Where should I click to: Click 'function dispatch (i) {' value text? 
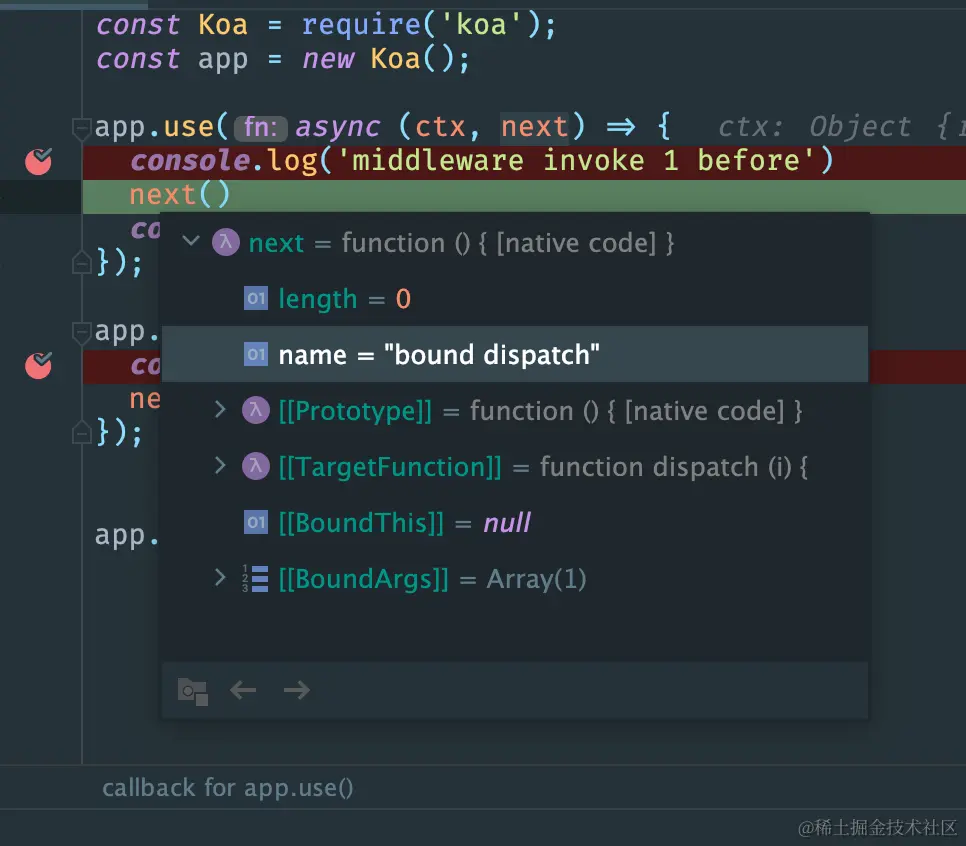(673, 466)
